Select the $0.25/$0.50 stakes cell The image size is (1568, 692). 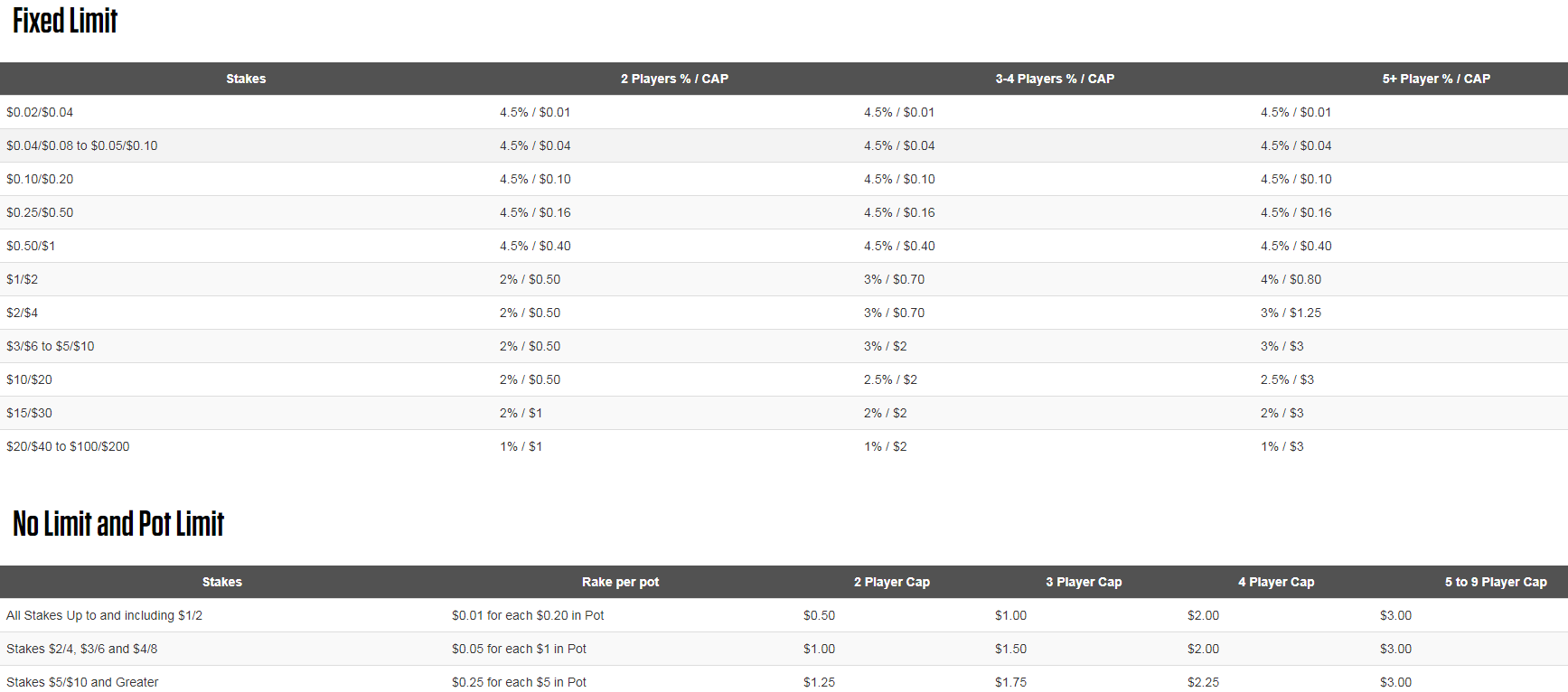coord(40,212)
